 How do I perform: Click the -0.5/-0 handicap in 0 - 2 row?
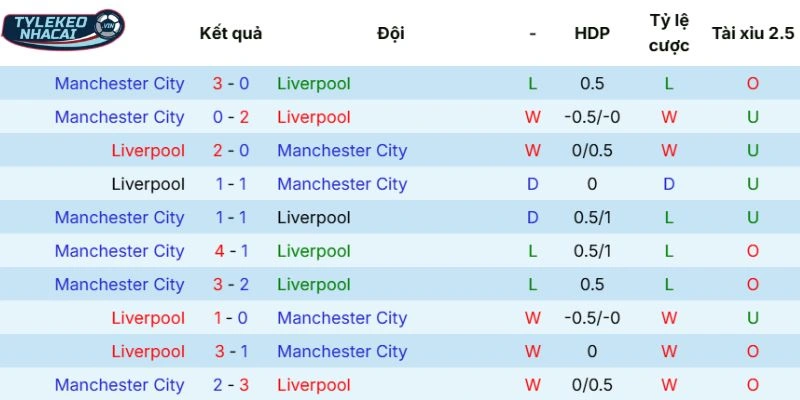click(x=591, y=117)
